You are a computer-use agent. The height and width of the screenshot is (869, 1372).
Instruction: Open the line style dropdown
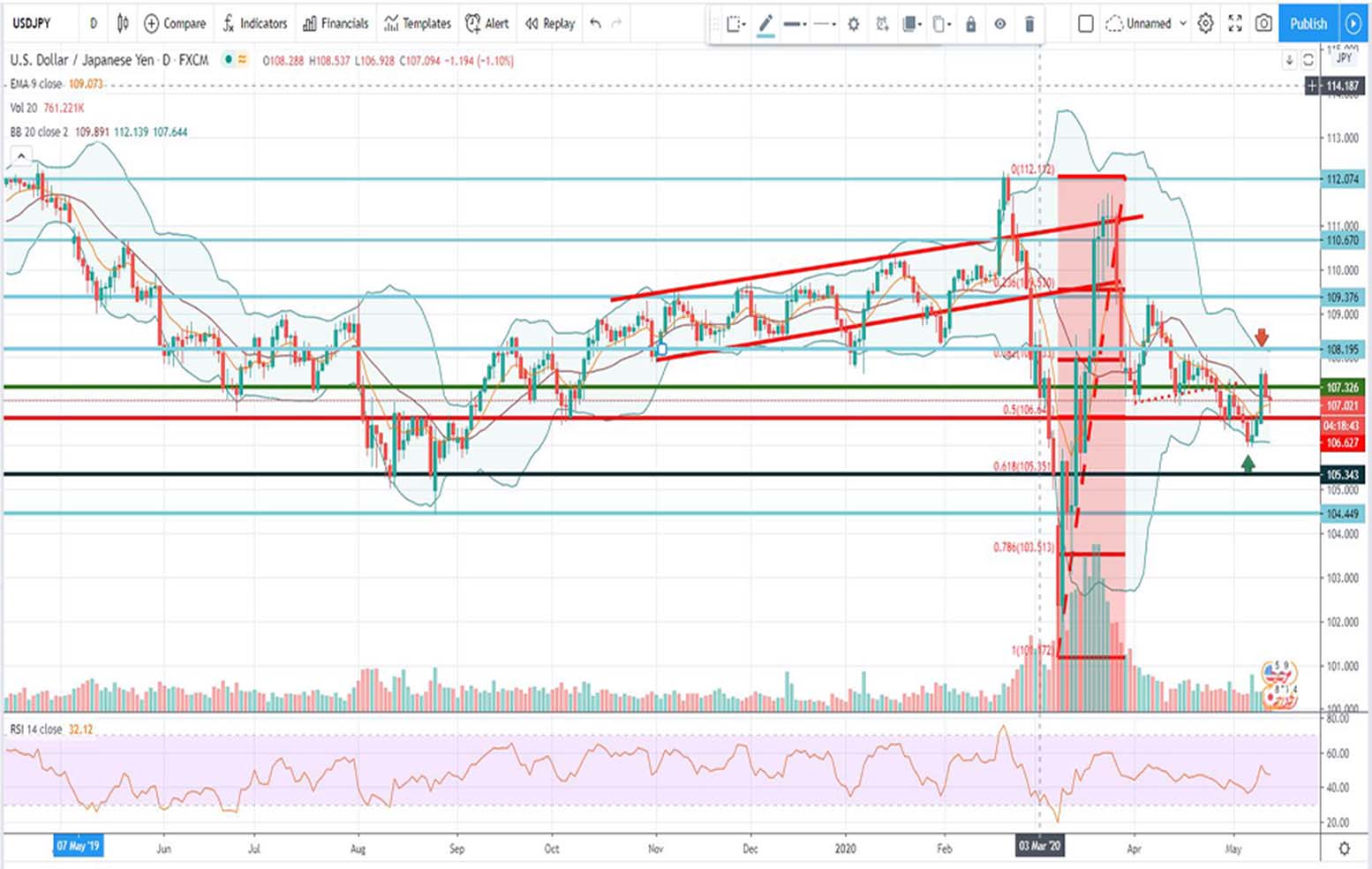824,25
